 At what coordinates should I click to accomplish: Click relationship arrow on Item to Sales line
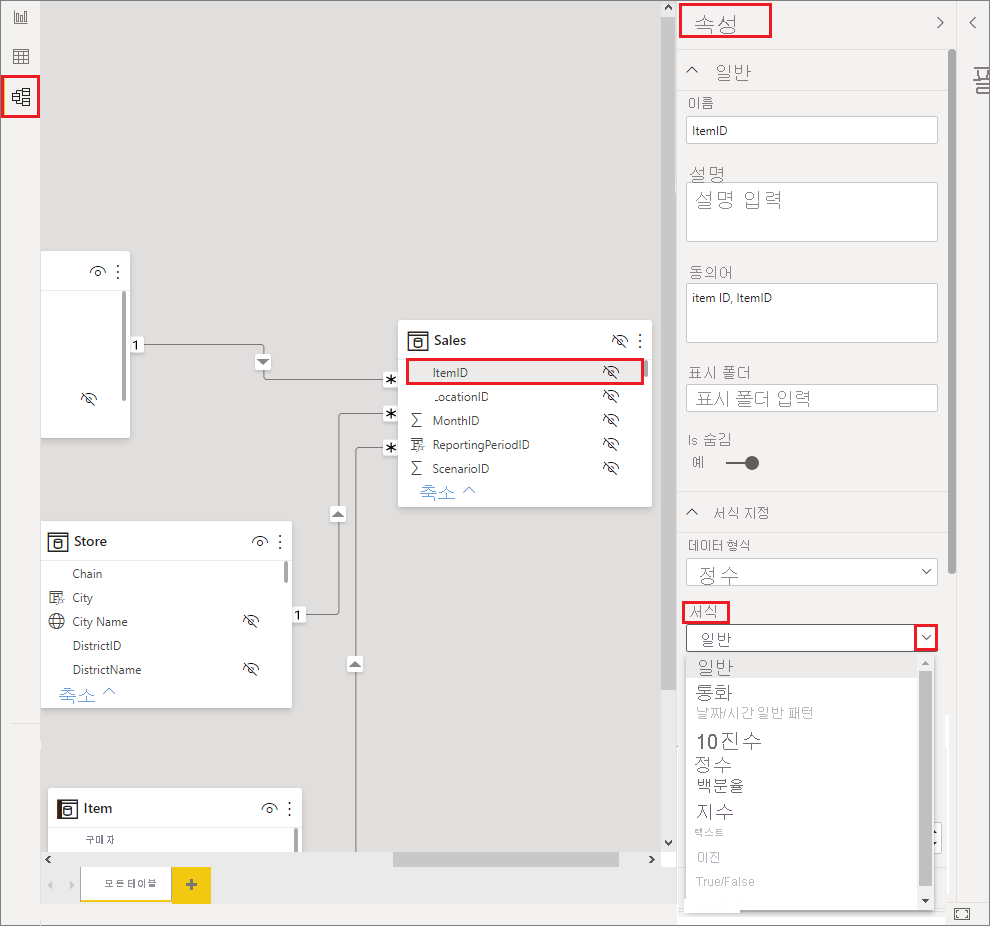tap(355, 664)
